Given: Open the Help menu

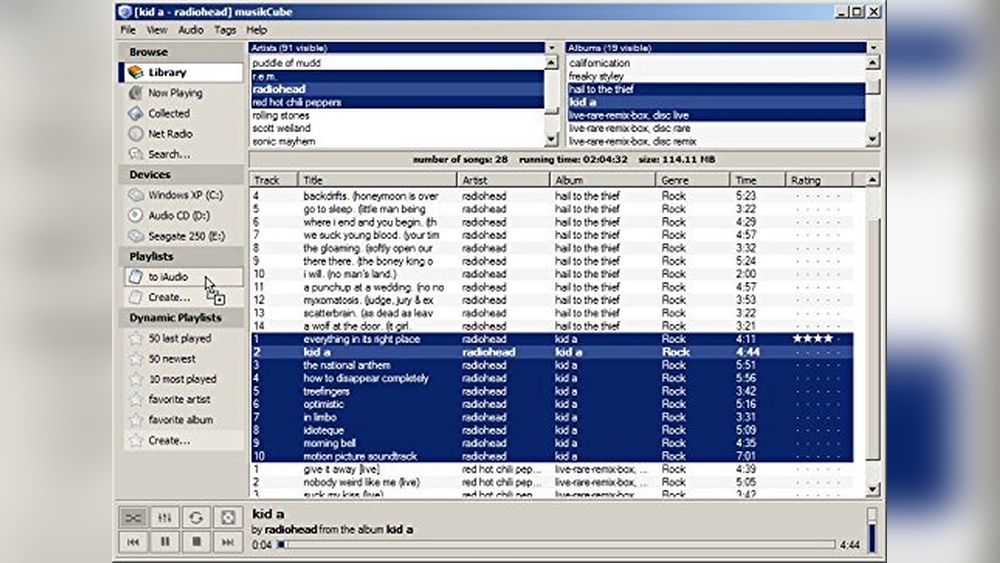Looking at the screenshot, I should pos(256,30).
